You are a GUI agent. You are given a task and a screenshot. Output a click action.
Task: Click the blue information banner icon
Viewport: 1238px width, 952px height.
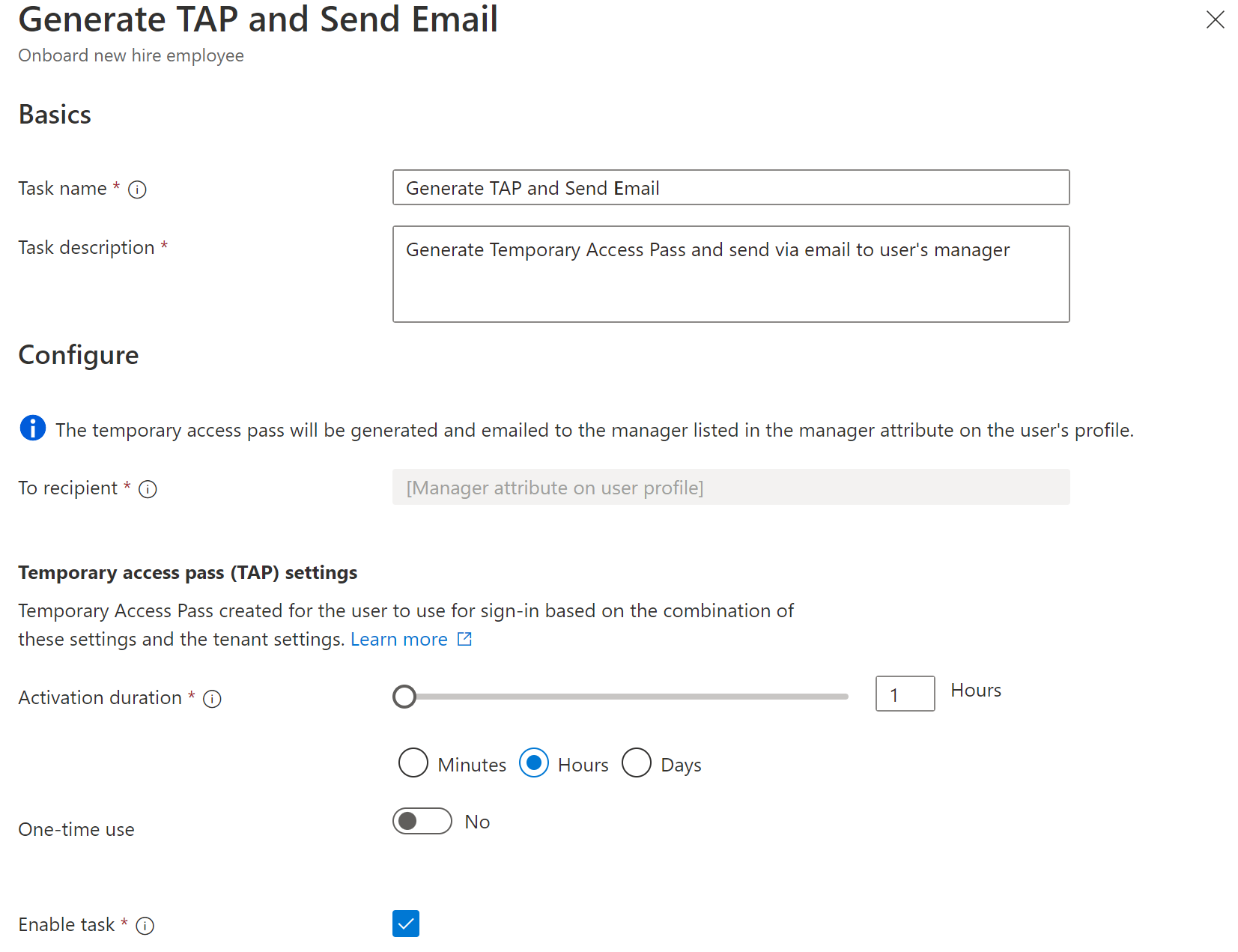[x=32, y=428]
